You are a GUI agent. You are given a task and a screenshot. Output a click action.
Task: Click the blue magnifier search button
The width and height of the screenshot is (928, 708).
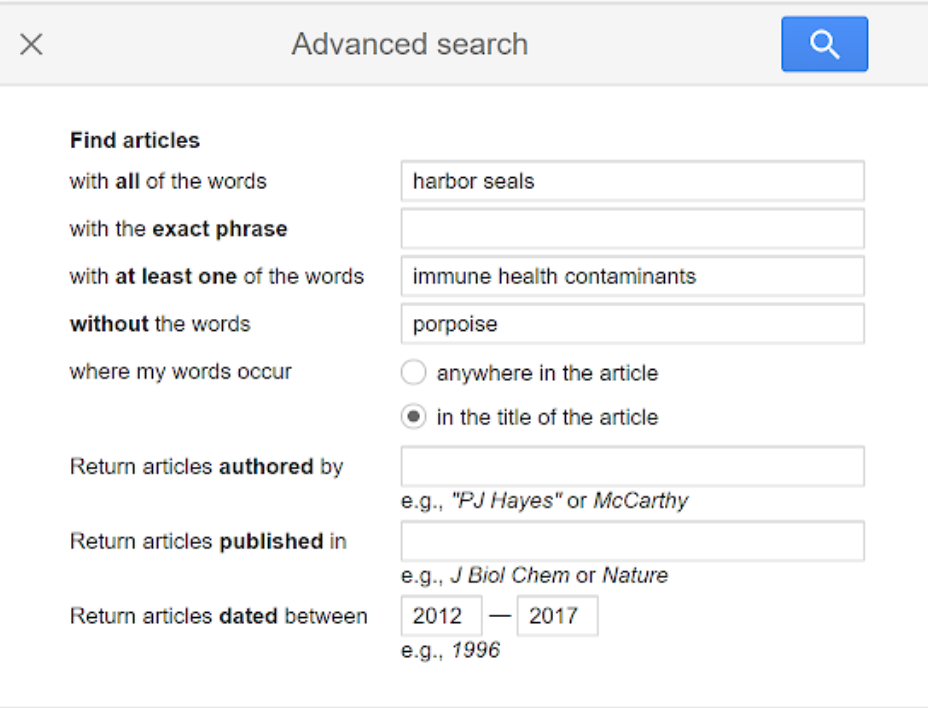click(824, 44)
